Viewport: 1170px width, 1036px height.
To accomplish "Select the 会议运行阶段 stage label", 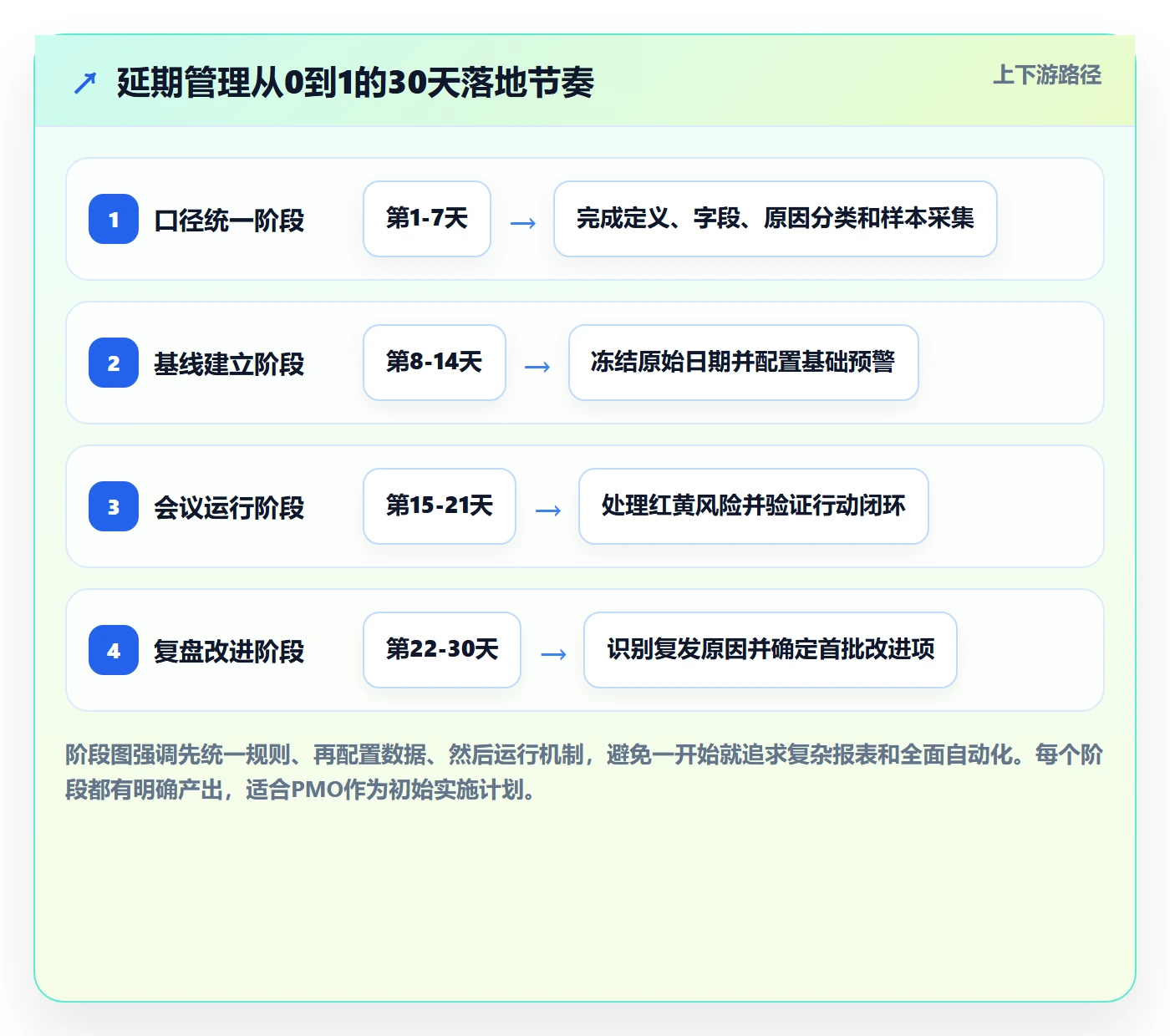I will click(x=229, y=508).
